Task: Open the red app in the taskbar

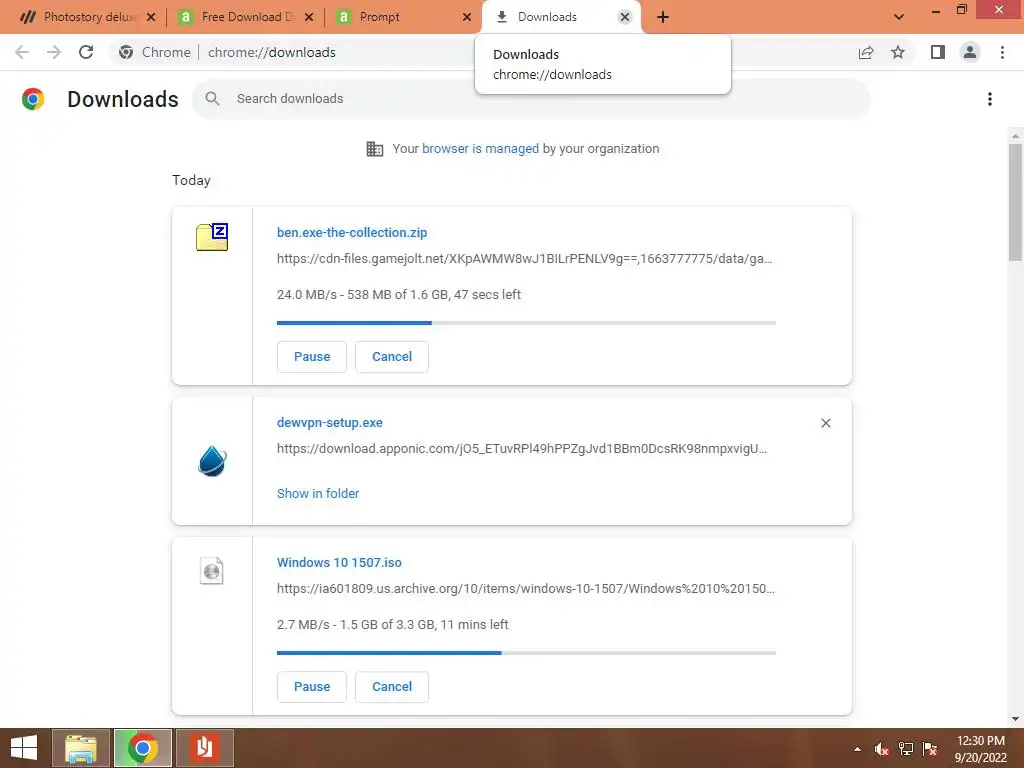Action: [204, 748]
